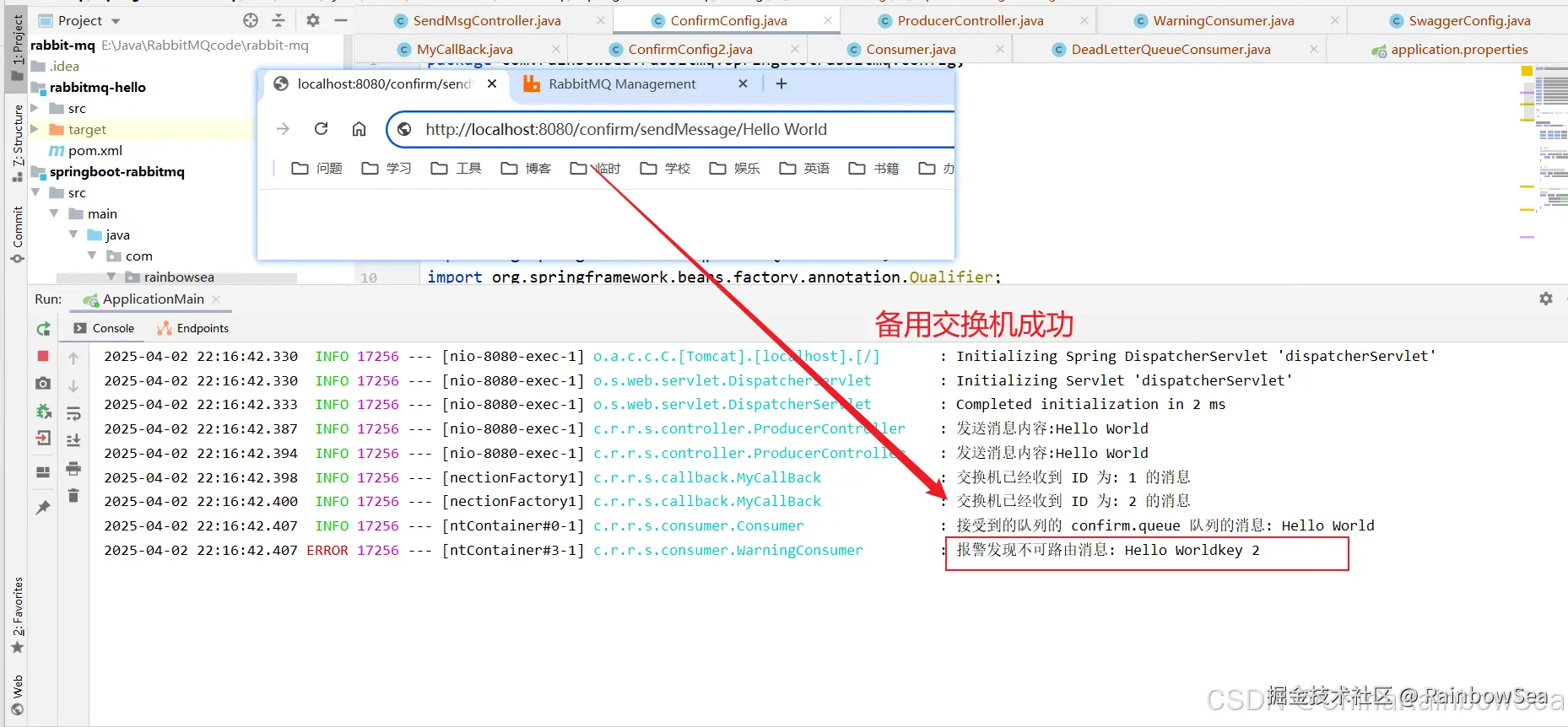
Task: Click the browser forward arrow
Action: [x=283, y=128]
